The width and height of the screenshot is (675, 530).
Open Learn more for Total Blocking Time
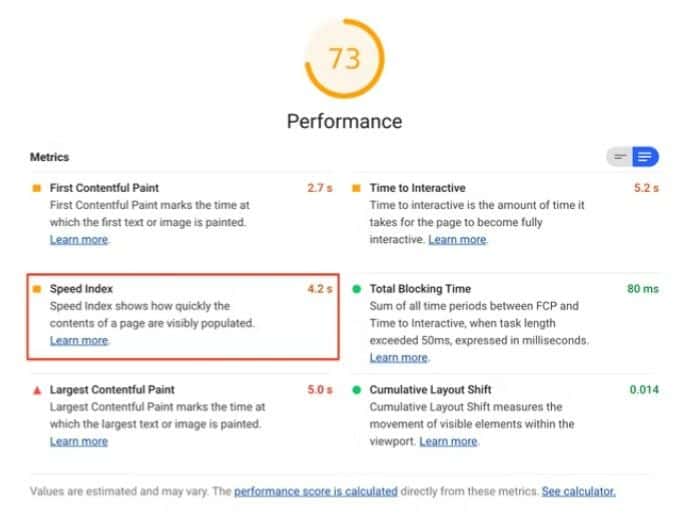[x=399, y=358]
